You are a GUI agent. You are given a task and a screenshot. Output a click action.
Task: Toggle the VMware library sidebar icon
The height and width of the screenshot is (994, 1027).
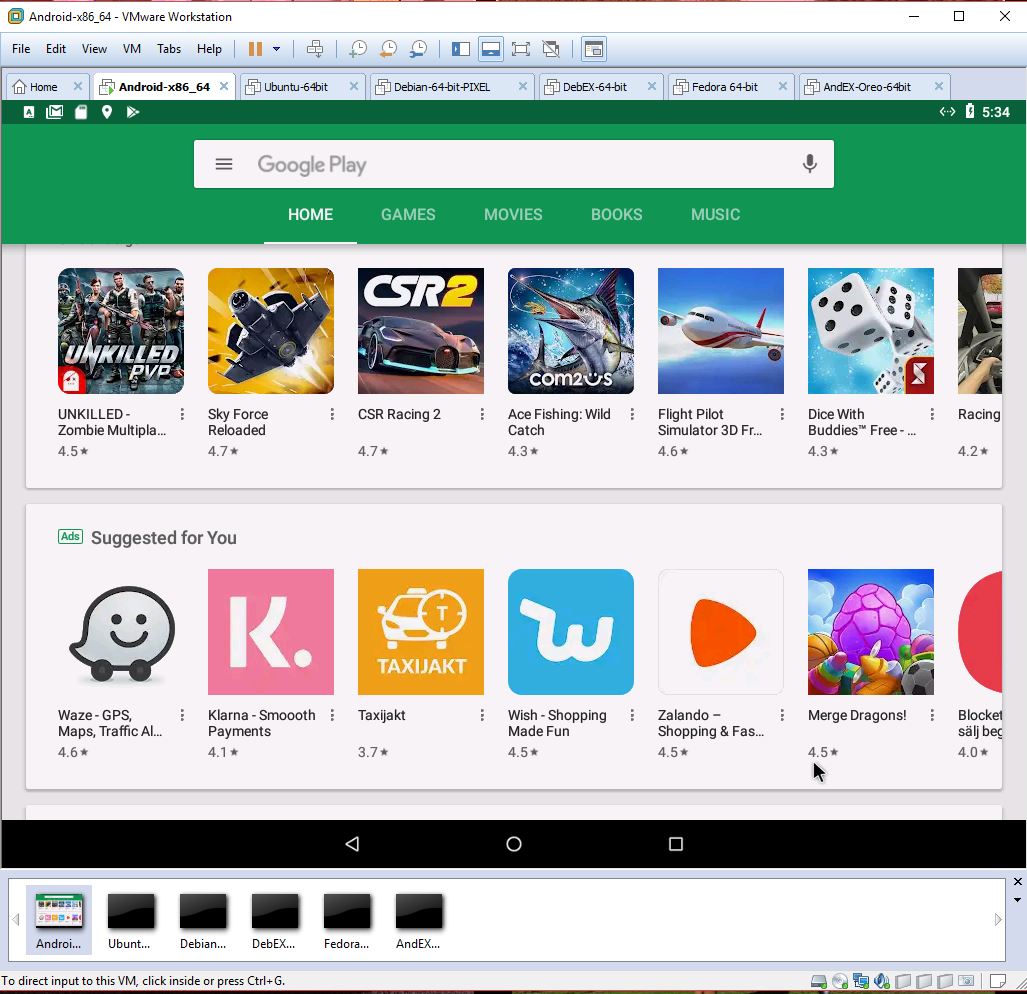click(461, 49)
